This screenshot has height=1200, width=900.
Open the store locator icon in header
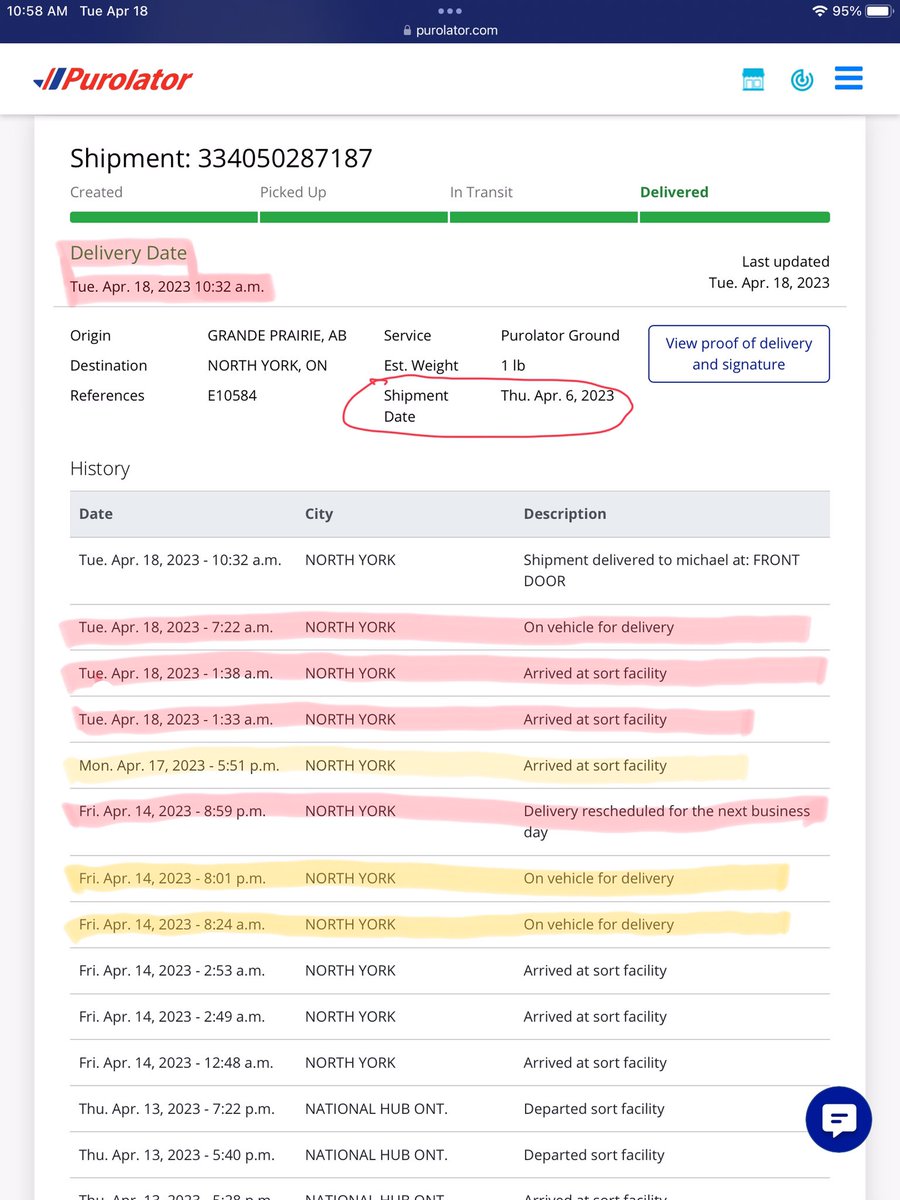[753, 79]
